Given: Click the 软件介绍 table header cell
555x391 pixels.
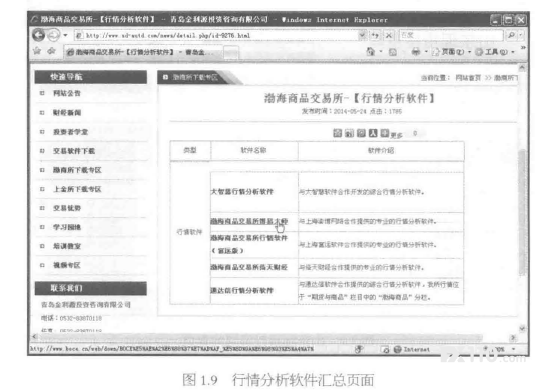Looking at the screenshot, I should coord(381,150).
